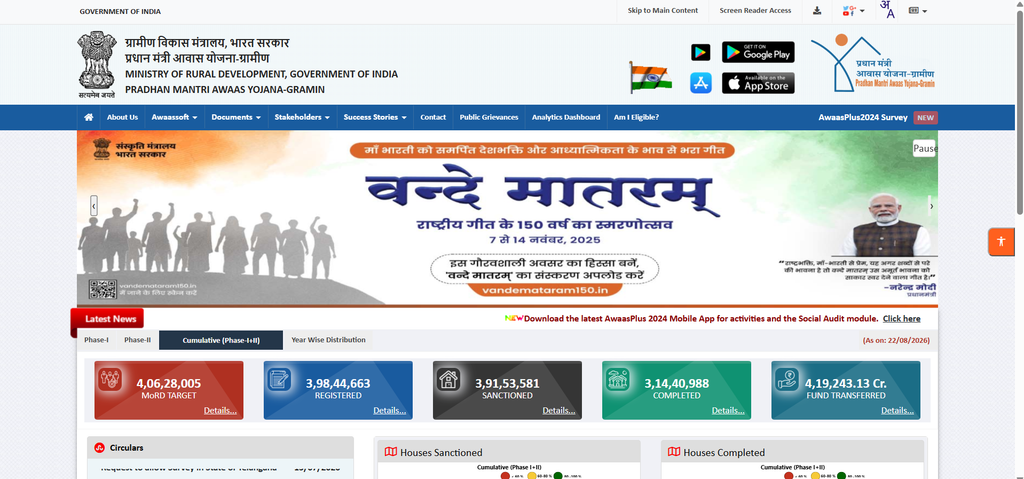The width and height of the screenshot is (1024, 479).
Task: Click the '3,14,40,988' completed count
Action: (676, 384)
